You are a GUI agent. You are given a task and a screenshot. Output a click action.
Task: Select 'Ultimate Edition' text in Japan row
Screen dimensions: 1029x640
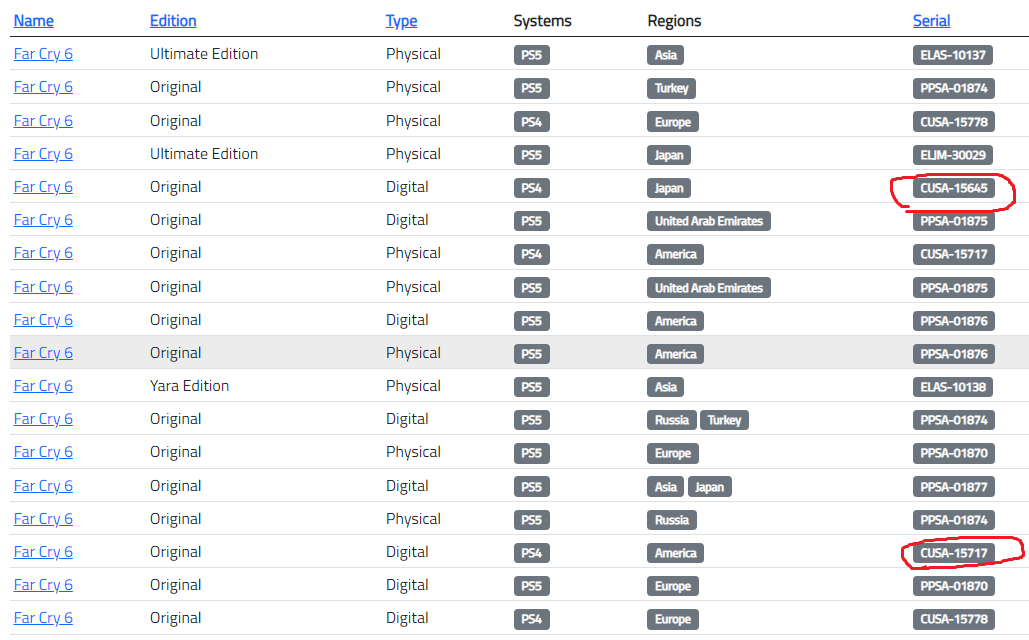pyautogui.click(x=203, y=154)
